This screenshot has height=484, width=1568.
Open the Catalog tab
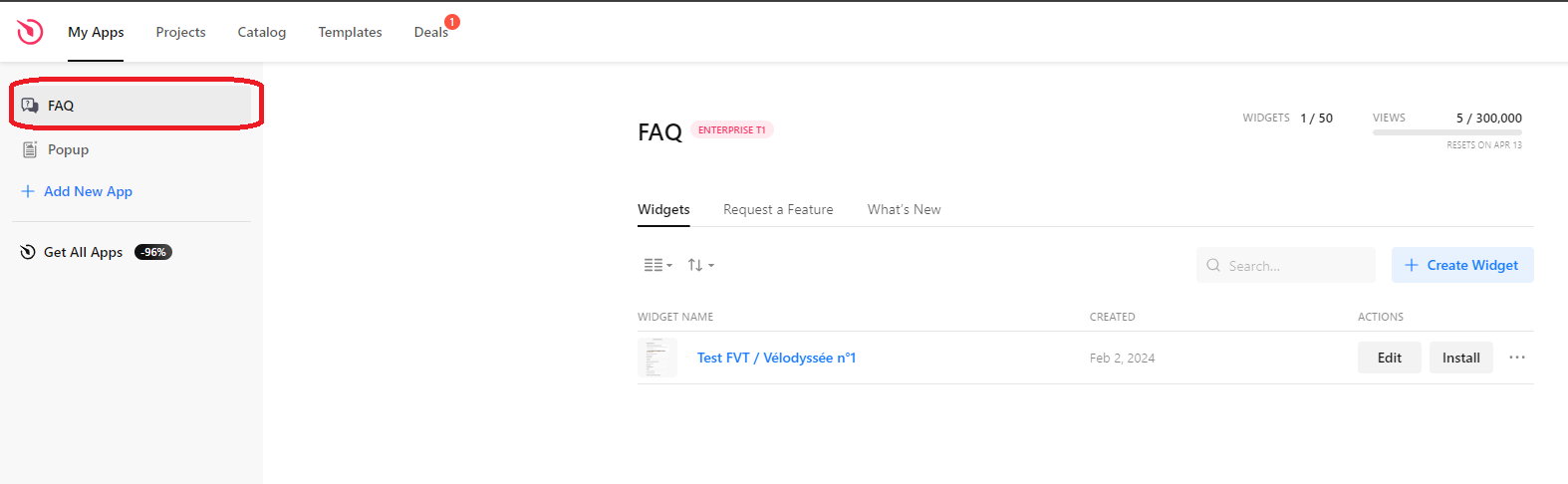coord(262,32)
